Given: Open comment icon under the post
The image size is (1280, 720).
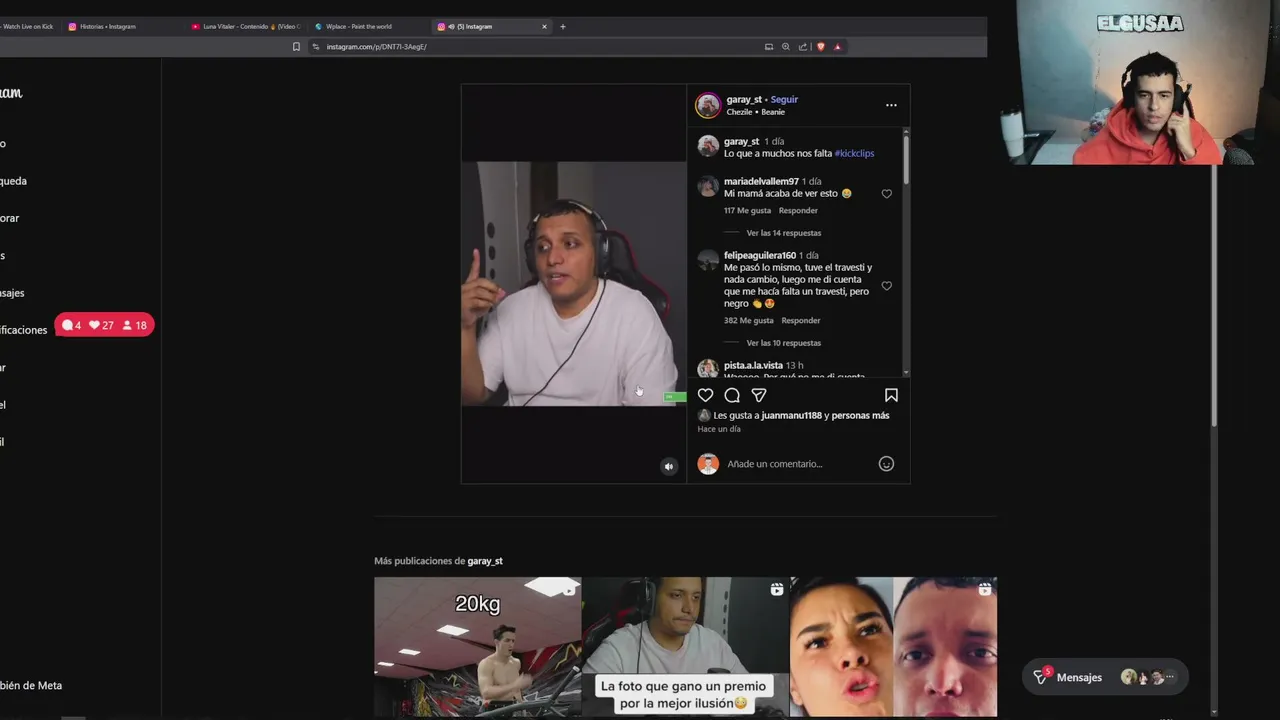Looking at the screenshot, I should (x=732, y=395).
